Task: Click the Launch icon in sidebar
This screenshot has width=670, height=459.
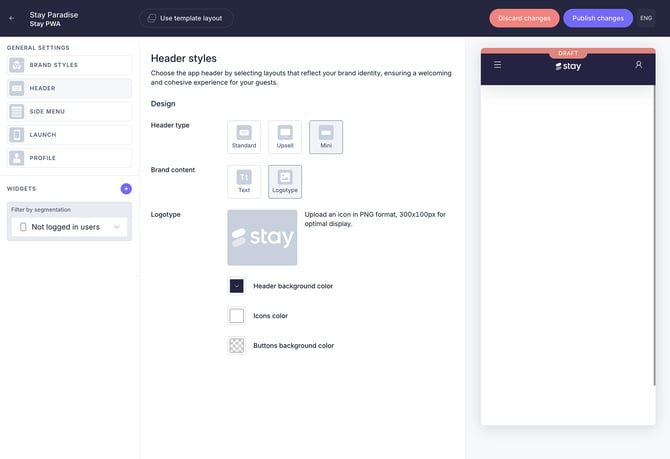Action: point(17,135)
